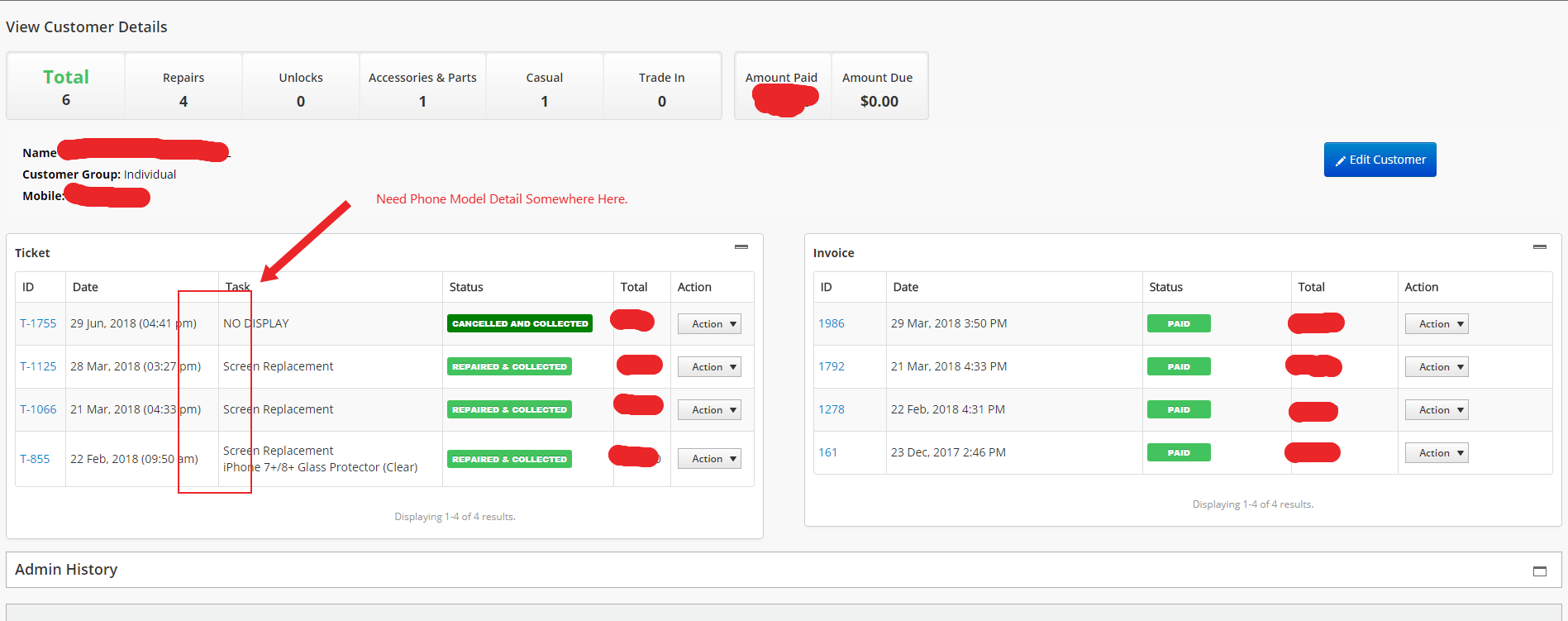
Task: Open Action dropdown for invoice 1792
Action: coord(1437,367)
